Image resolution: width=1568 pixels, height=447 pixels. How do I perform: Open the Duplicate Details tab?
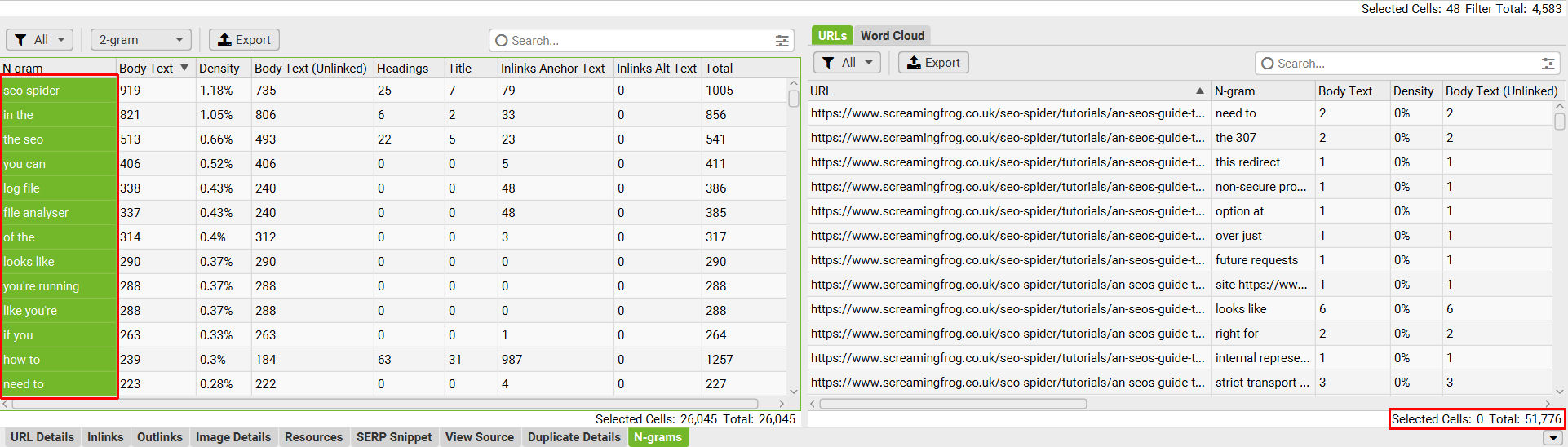(574, 437)
